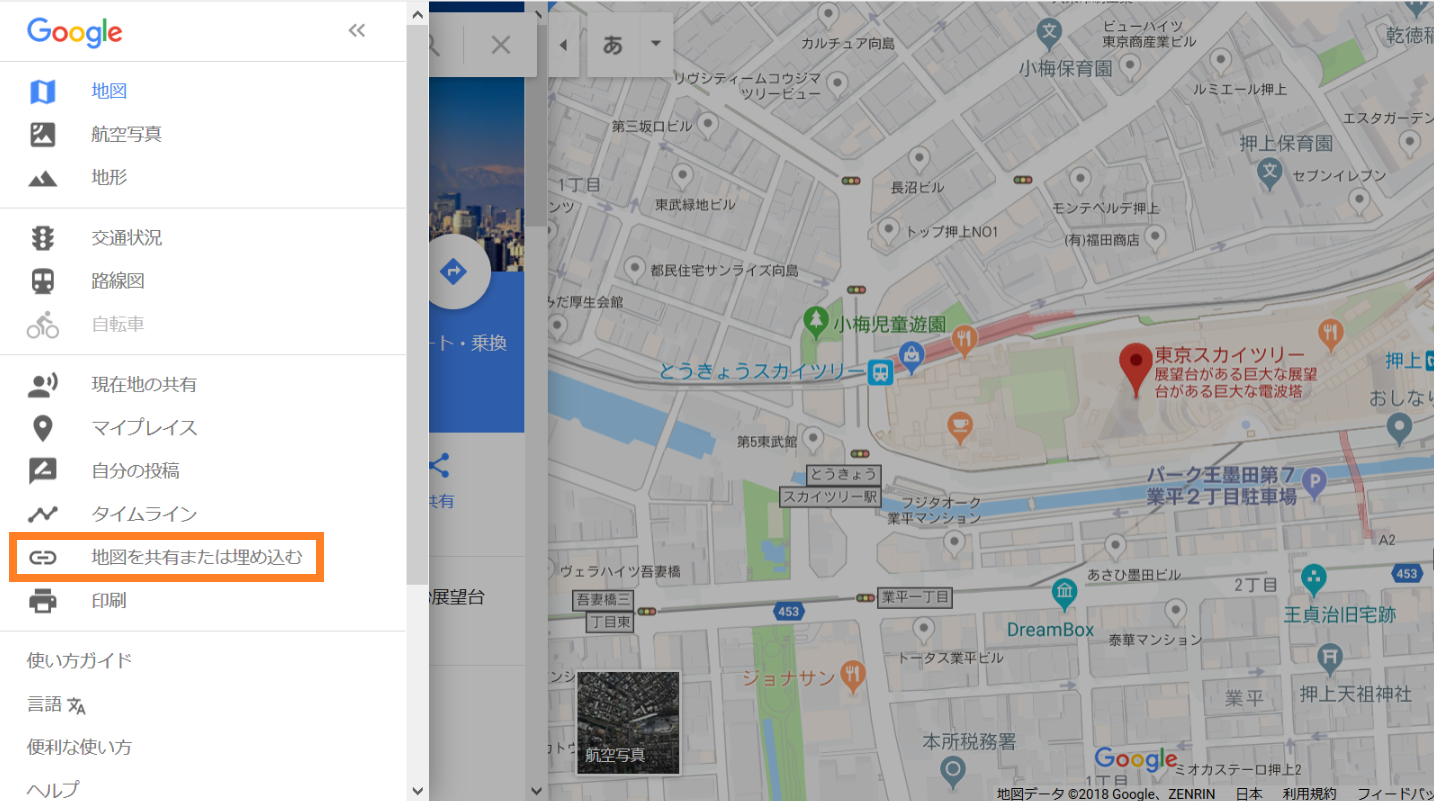Click the 押上天祖神社 shrine marker
Image resolution: width=1434 pixels, height=801 pixels.
(x=1329, y=659)
